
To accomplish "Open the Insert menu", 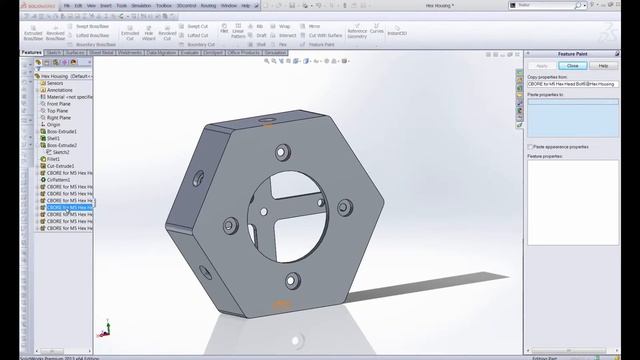I will tap(106, 6).
